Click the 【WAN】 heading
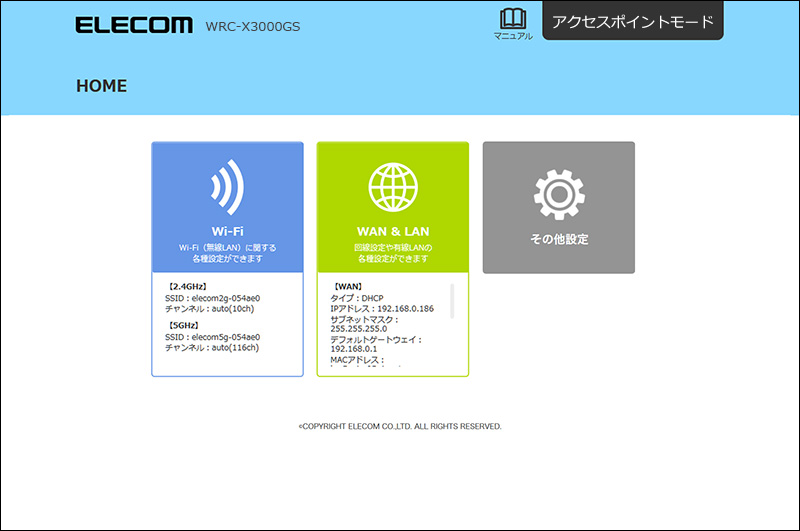 click(348, 287)
